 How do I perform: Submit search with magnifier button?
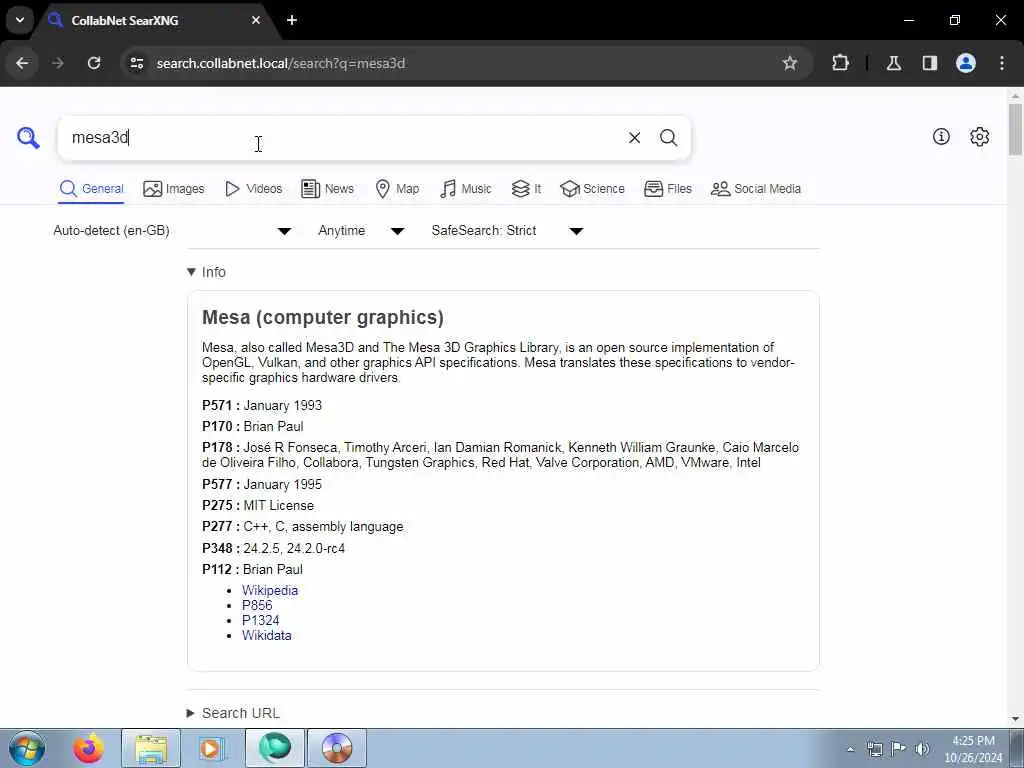point(668,138)
